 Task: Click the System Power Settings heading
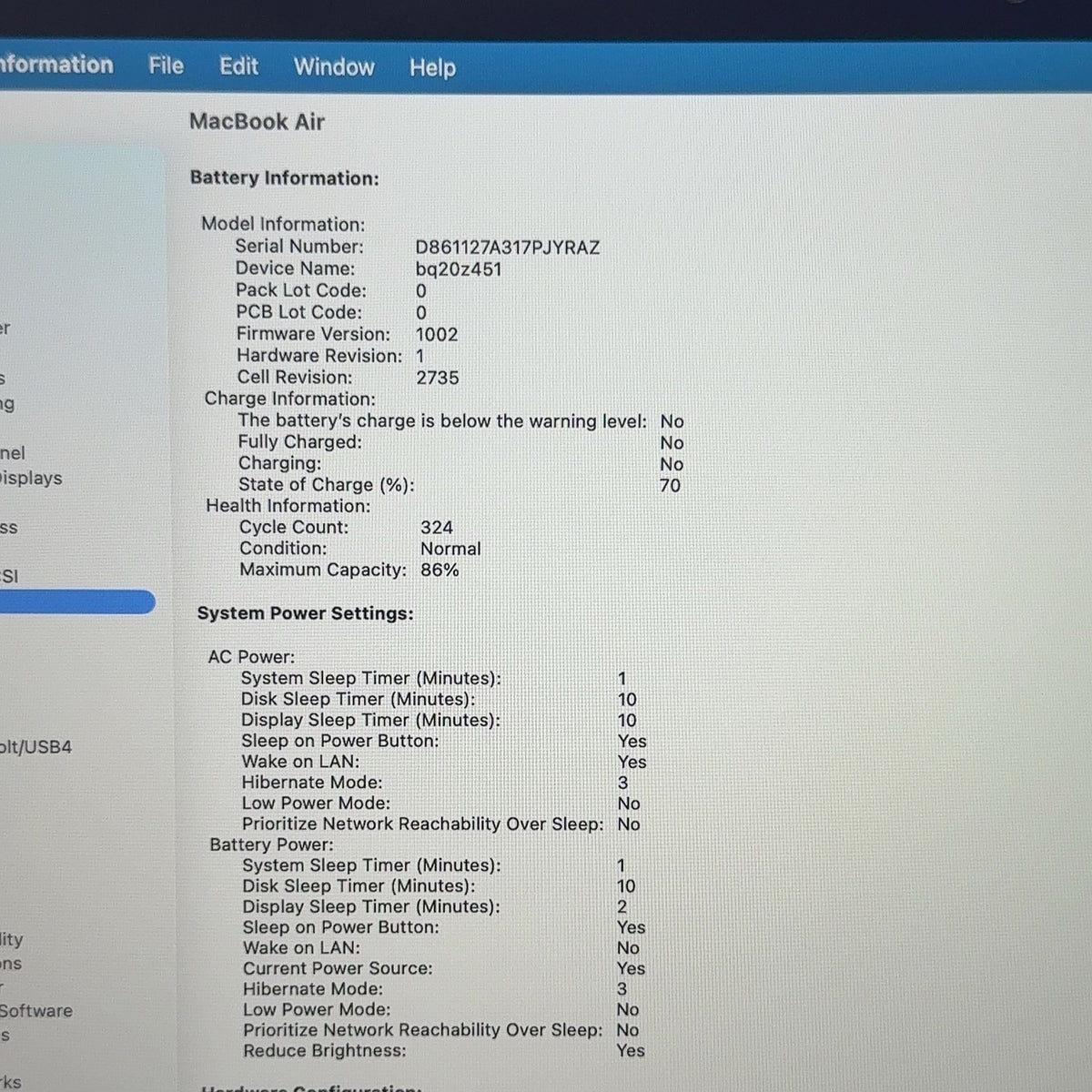click(x=305, y=613)
